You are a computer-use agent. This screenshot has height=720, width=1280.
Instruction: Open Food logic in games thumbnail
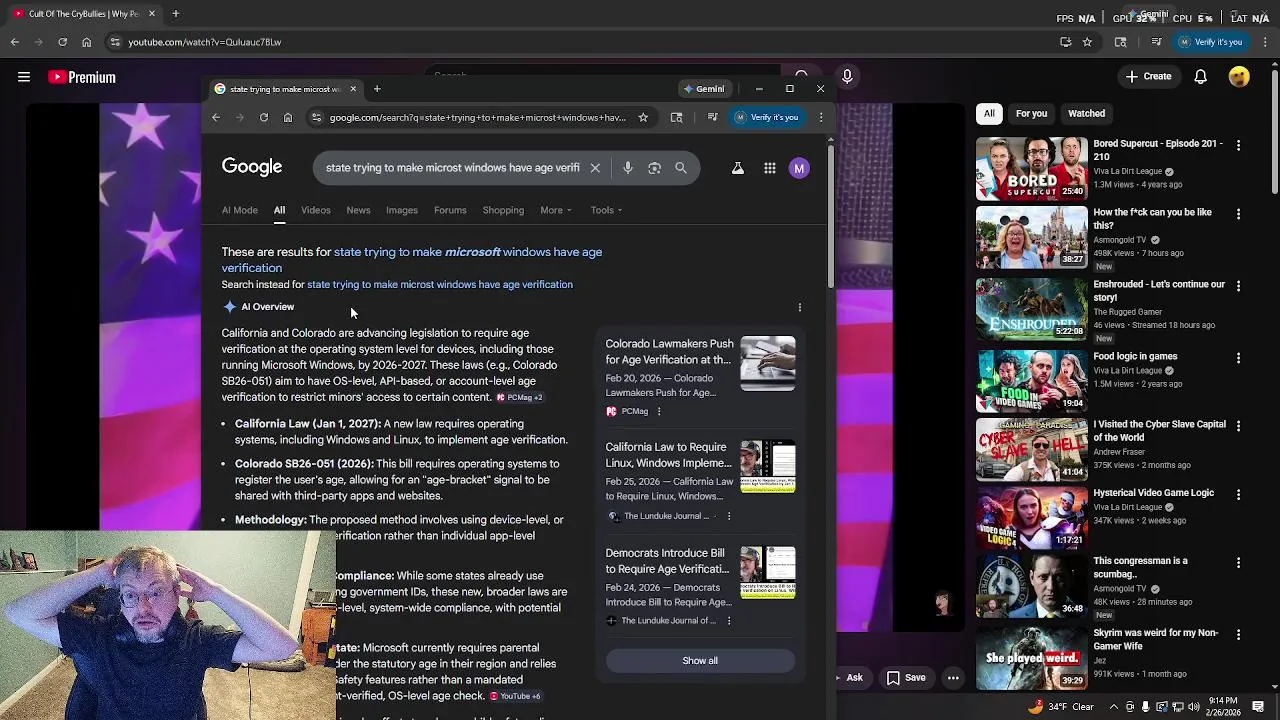point(1031,380)
